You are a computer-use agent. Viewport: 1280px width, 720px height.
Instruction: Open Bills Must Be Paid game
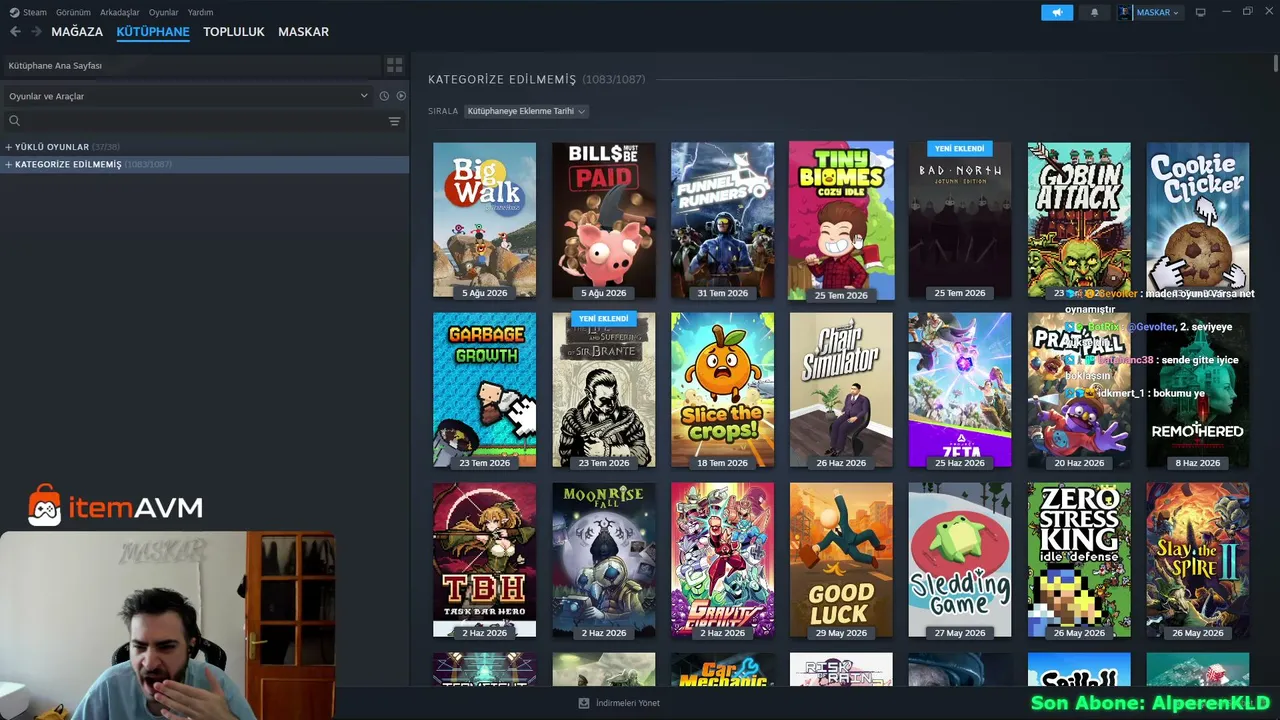point(603,220)
